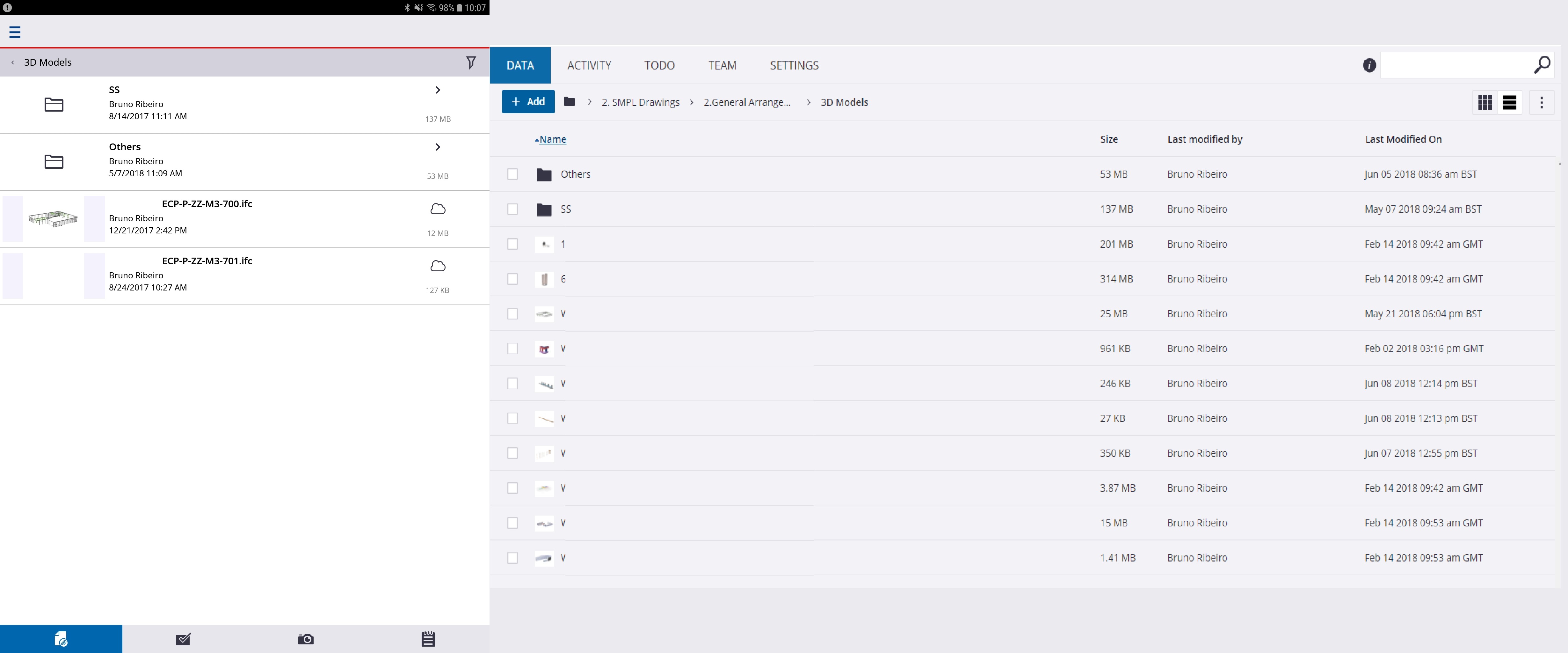This screenshot has height=653, width=1568.
Task: Expand the Others folder chevron in left panel
Action: [x=438, y=147]
